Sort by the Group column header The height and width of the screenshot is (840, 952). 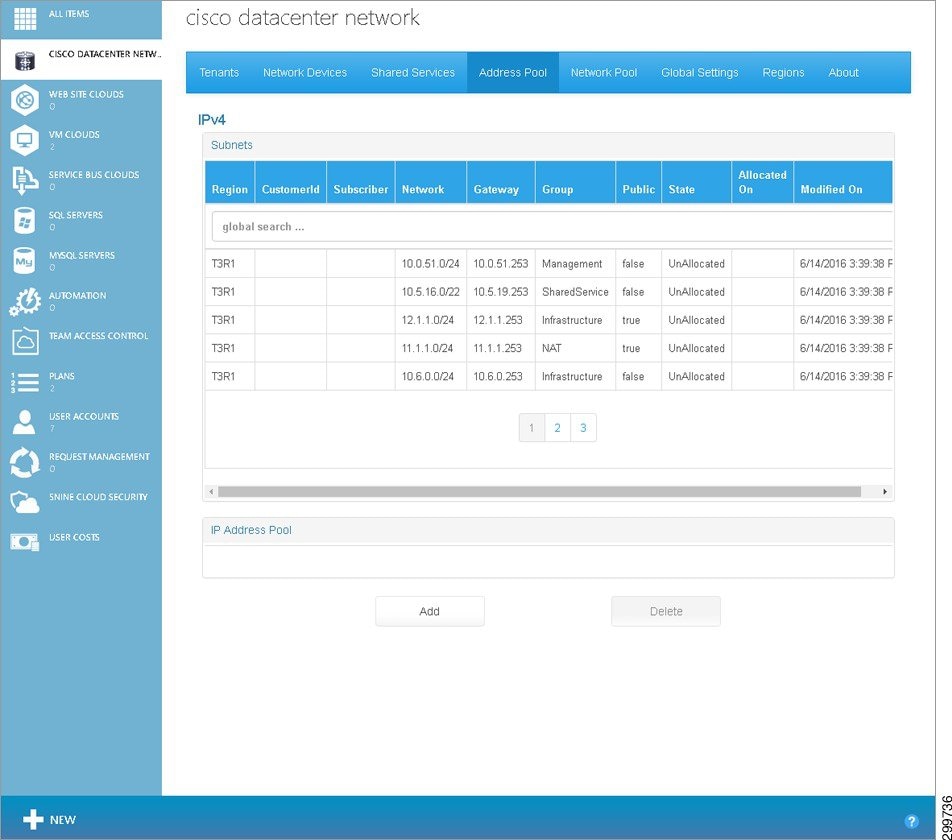pos(575,182)
